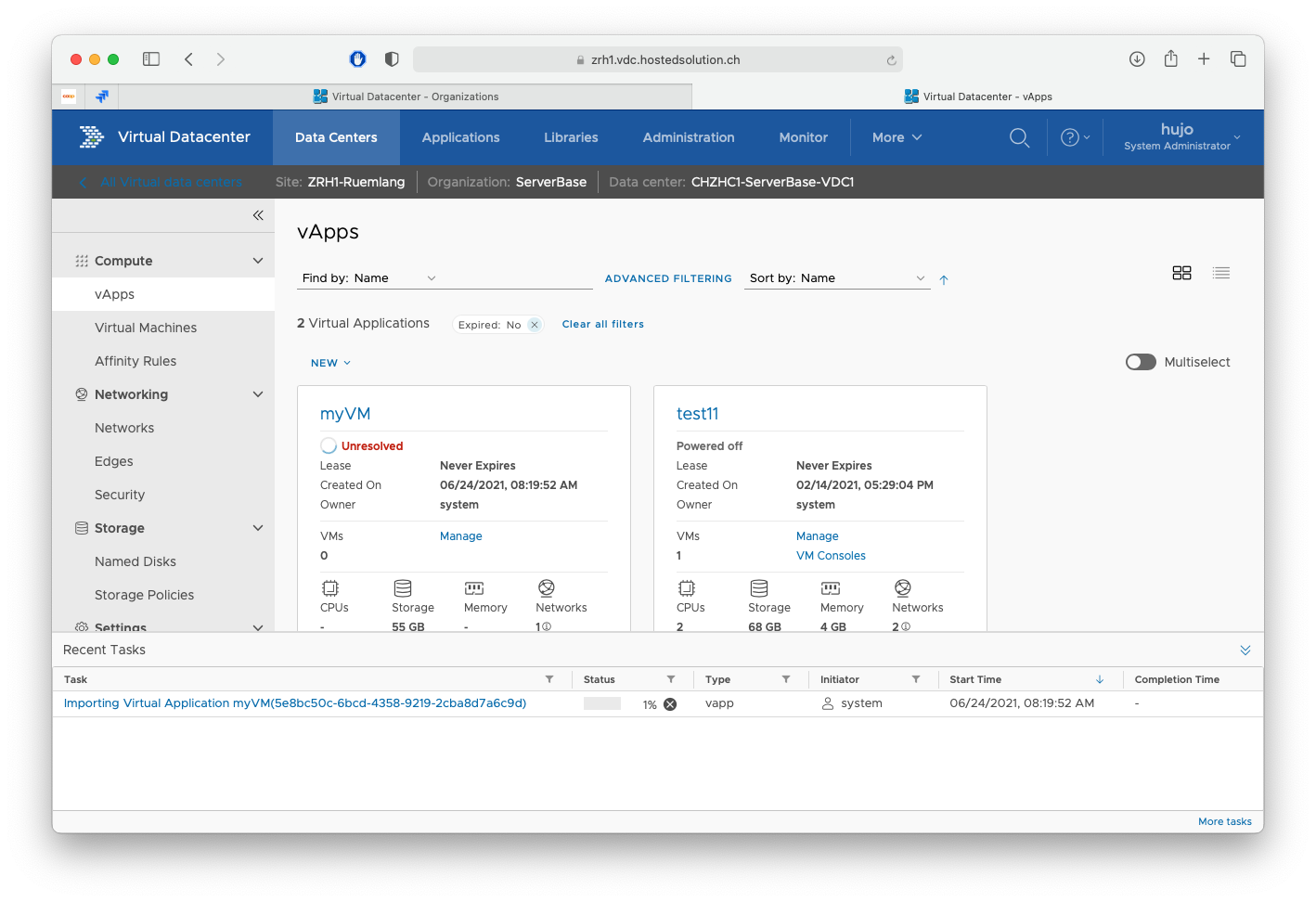This screenshot has height=902, width=1316.
Task: Cancel the importing task with X icon
Action: [670, 704]
